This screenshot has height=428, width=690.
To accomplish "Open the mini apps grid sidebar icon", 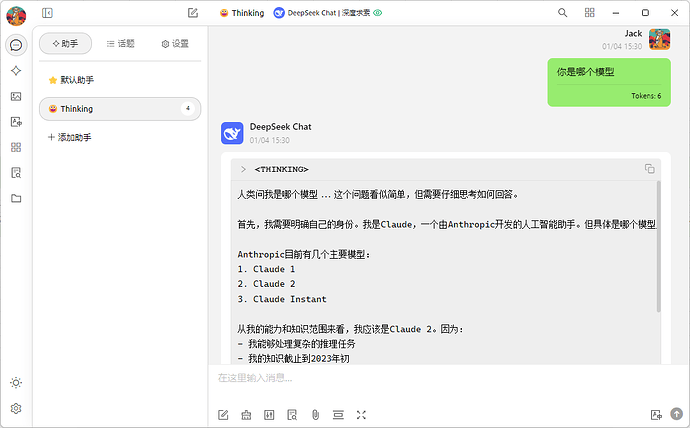I will click(x=16, y=147).
